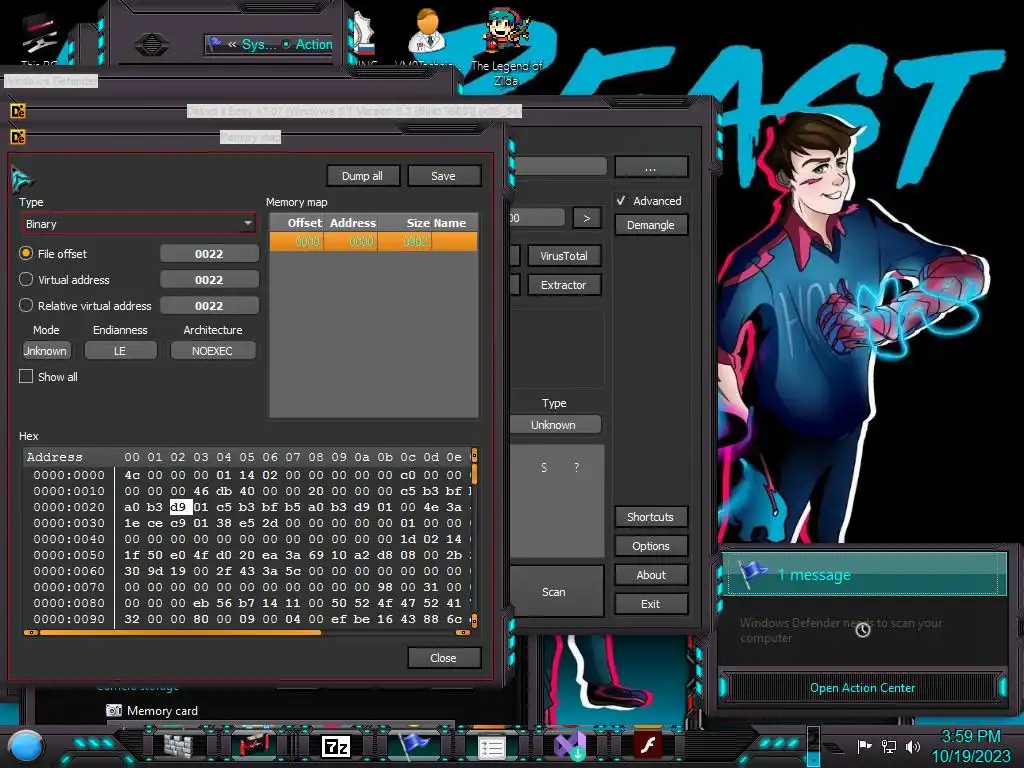Viewport: 1024px width, 768px height.
Task: Open the Mode dropdown showing Unknown
Action: [x=46, y=351]
